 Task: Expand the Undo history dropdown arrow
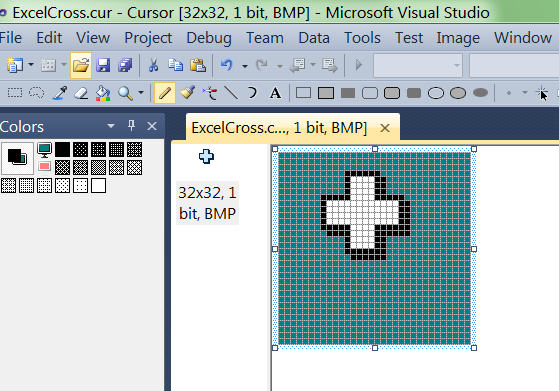click(x=245, y=66)
